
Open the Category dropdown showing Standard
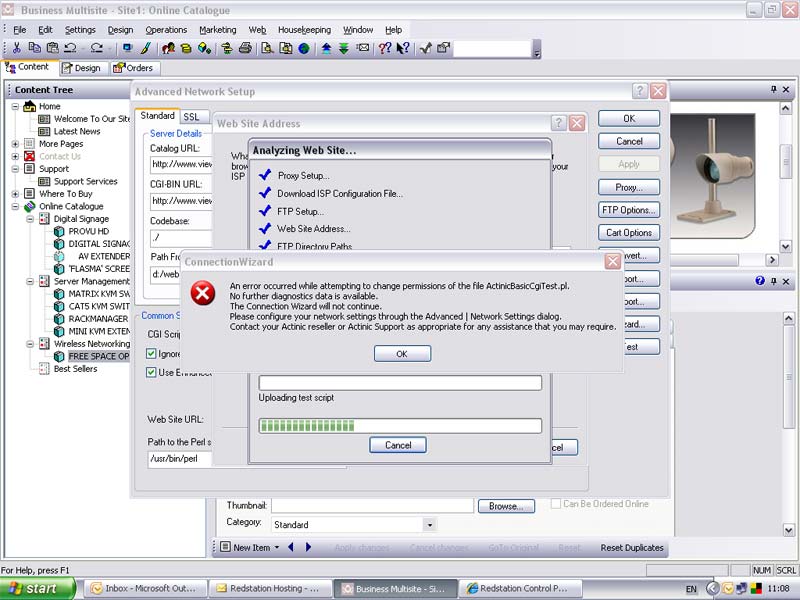pyautogui.click(x=429, y=524)
